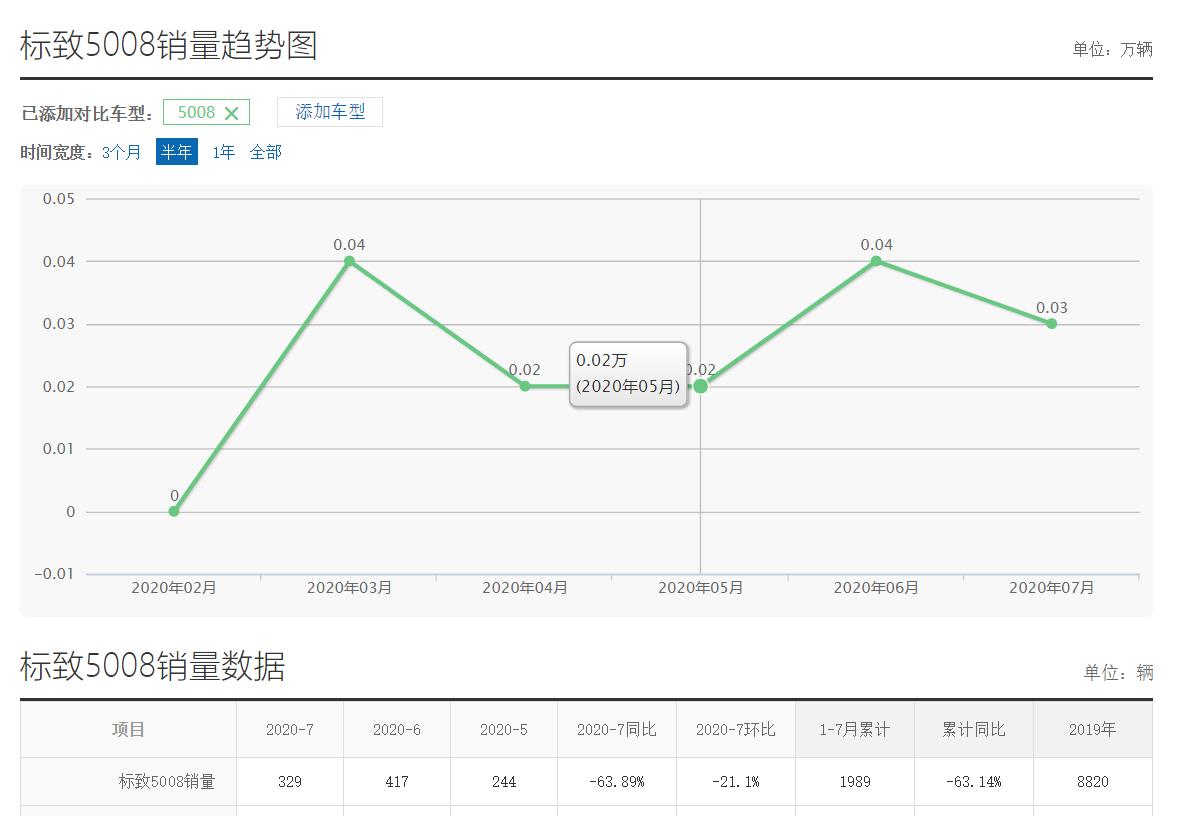Switch time width to 全部
The image size is (1177, 816).
266,152
